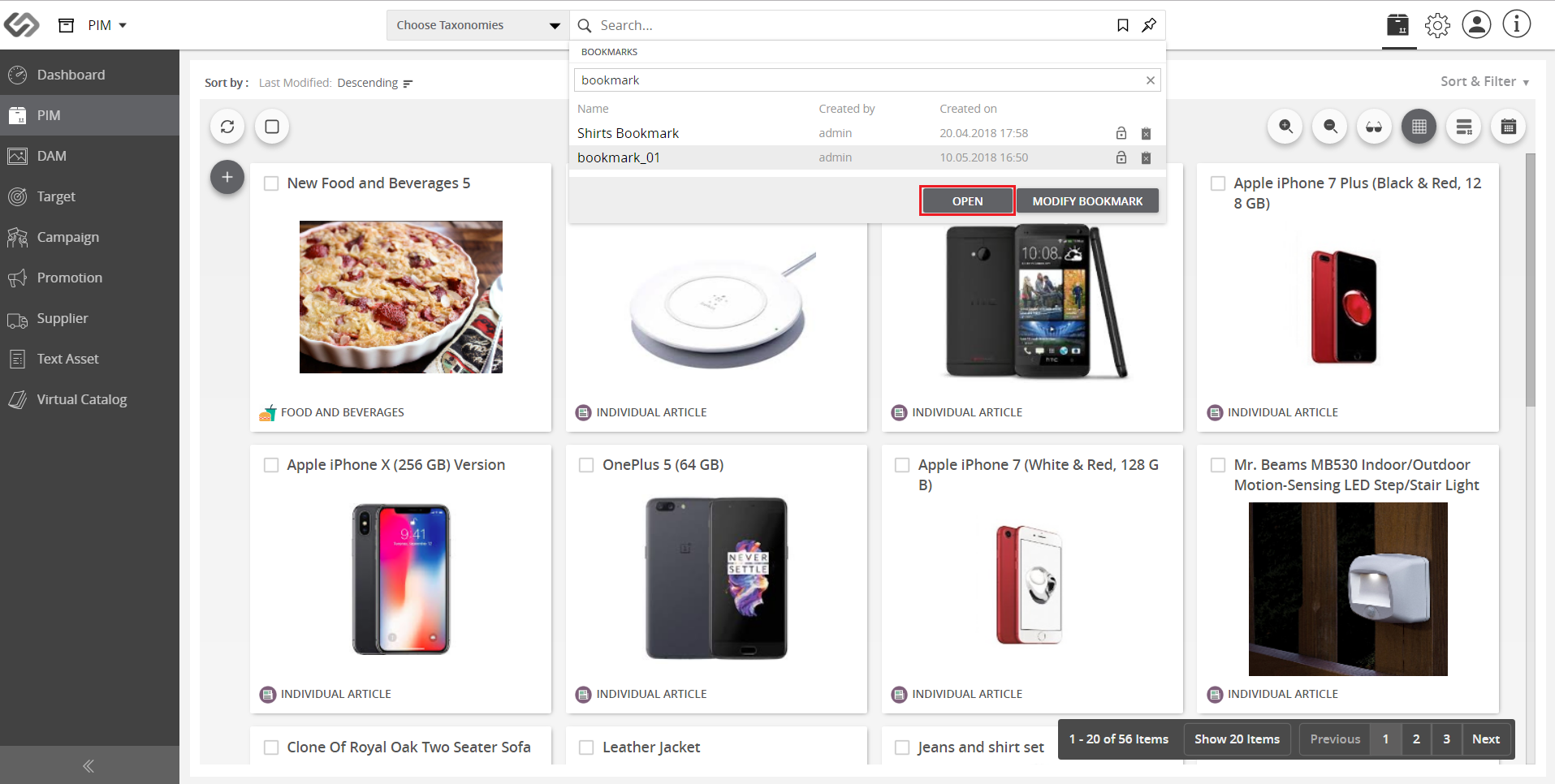Click the bookmark icon in search bar
This screenshot has width=1555, height=784.
[1122, 25]
